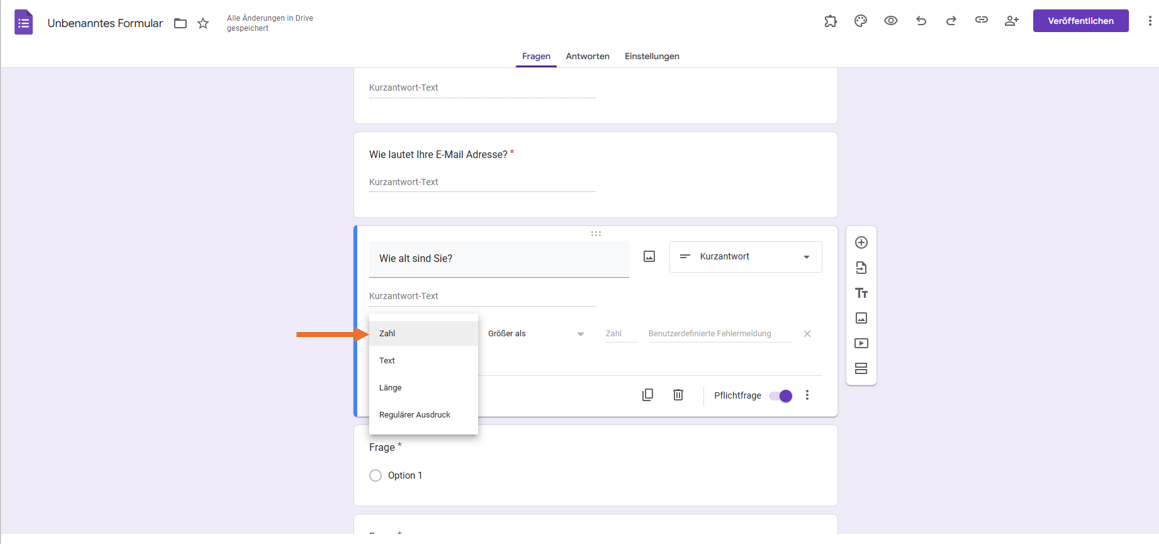
Task: Click the Benutzerdefinierte Fehlermeldung input field
Action: click(x=718, y=334)
